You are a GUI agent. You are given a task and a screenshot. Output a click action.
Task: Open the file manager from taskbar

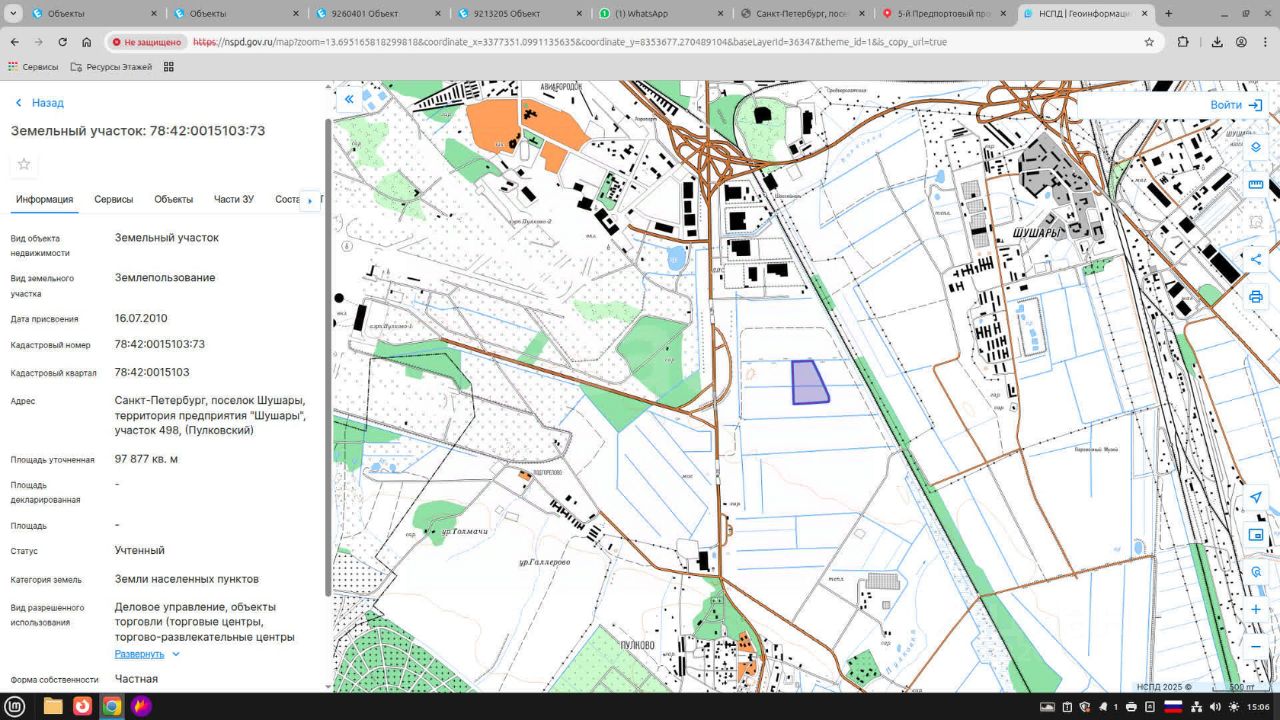point(53,706)
